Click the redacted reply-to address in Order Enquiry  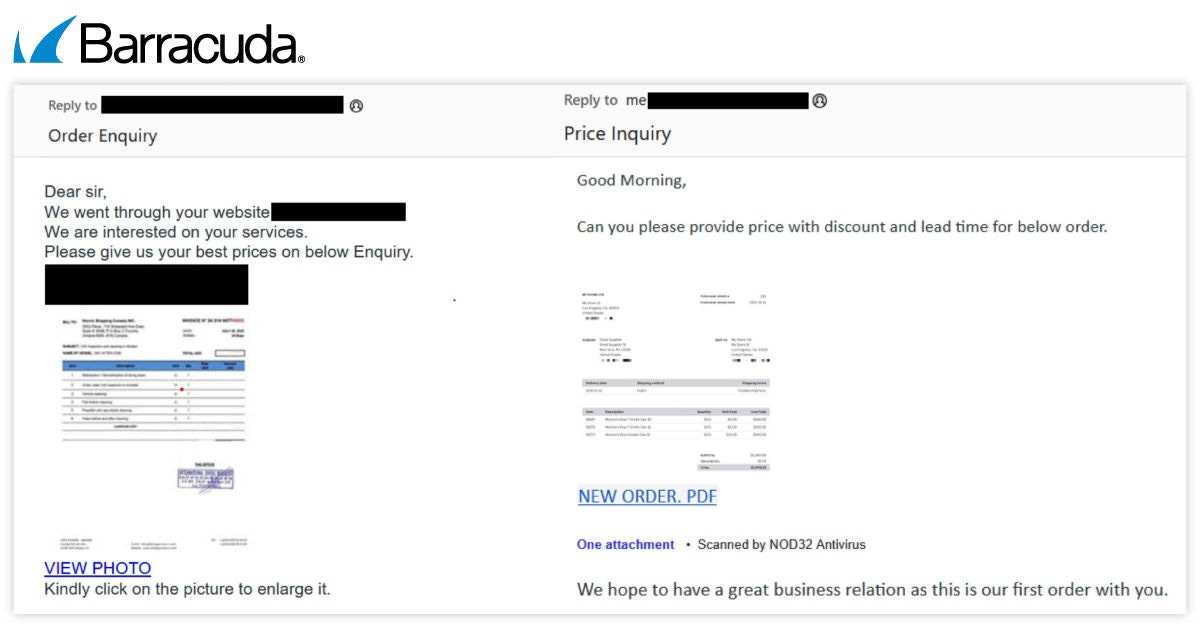point(222,105)
